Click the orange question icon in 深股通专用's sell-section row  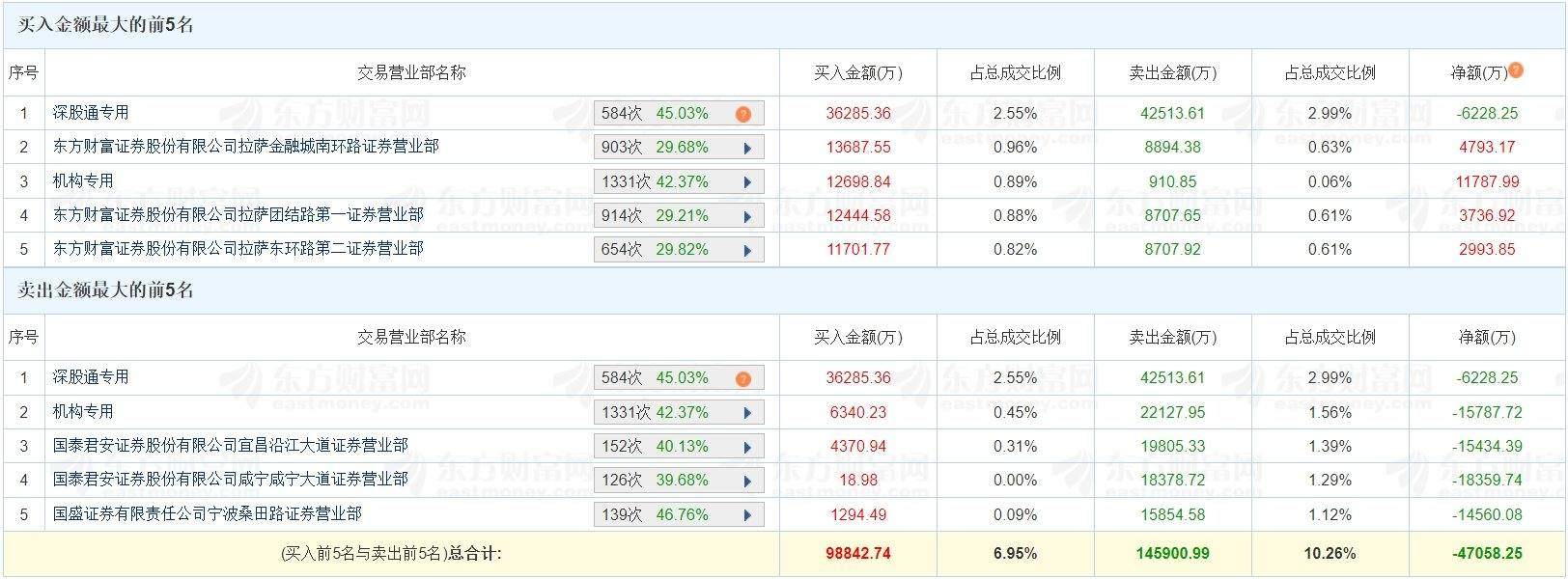click(742, 378)
